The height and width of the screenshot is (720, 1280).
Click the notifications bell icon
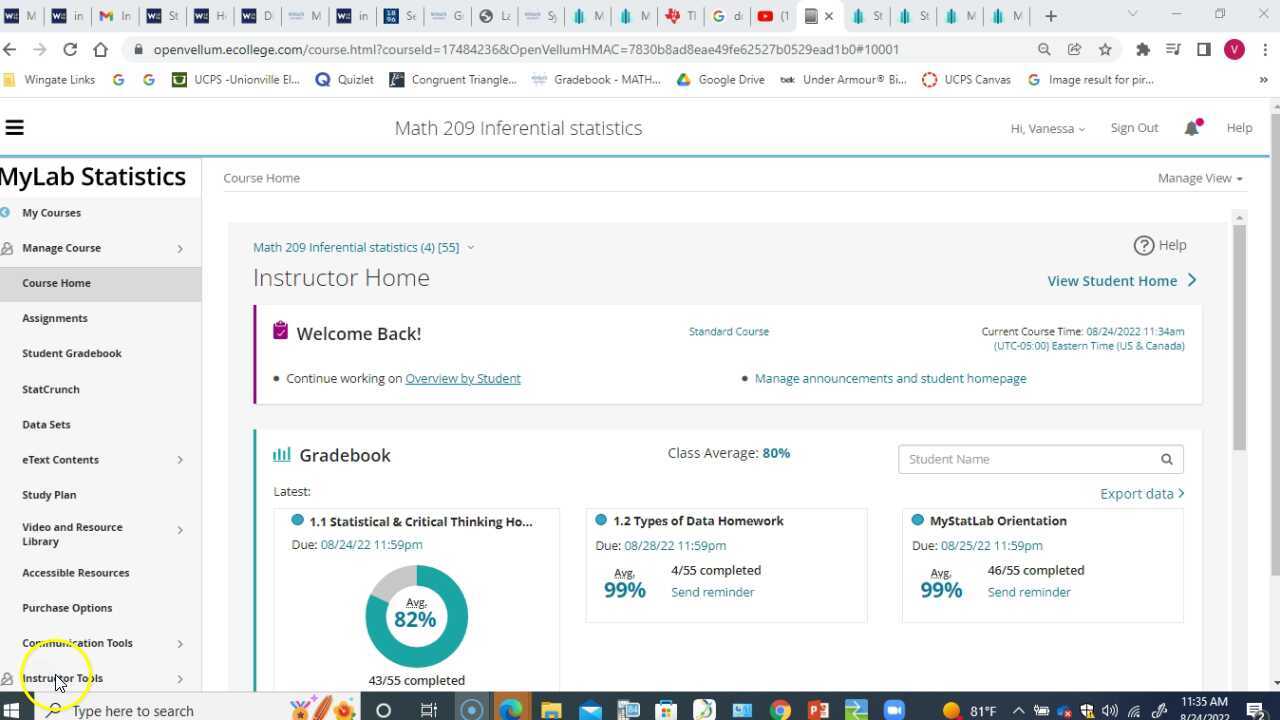[x=1191, y=127]
